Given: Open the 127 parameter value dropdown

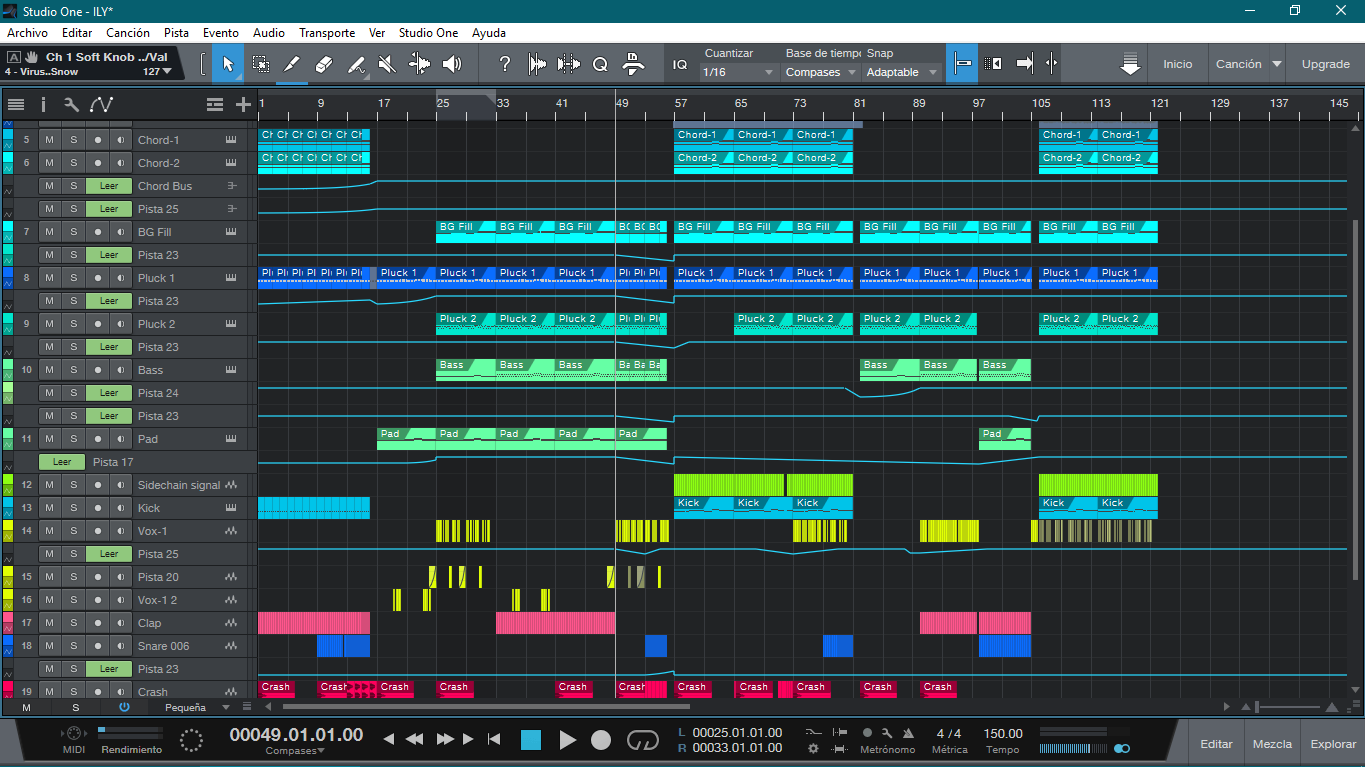Looking at the screenshot, I should point(157,71).
